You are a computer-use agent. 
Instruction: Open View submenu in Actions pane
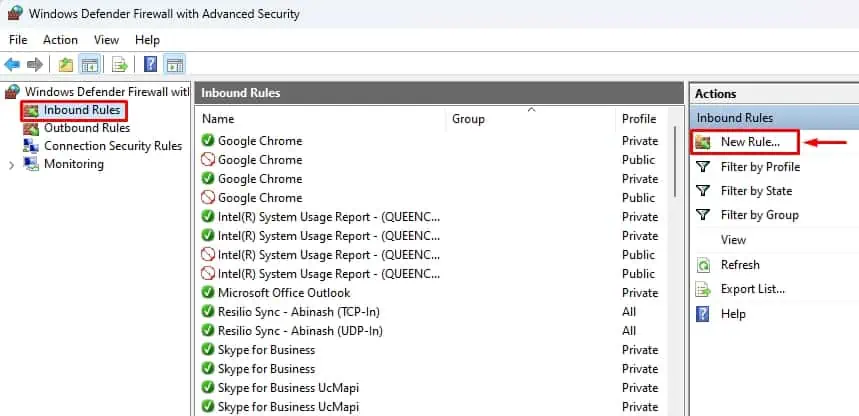tap(733, 240)
